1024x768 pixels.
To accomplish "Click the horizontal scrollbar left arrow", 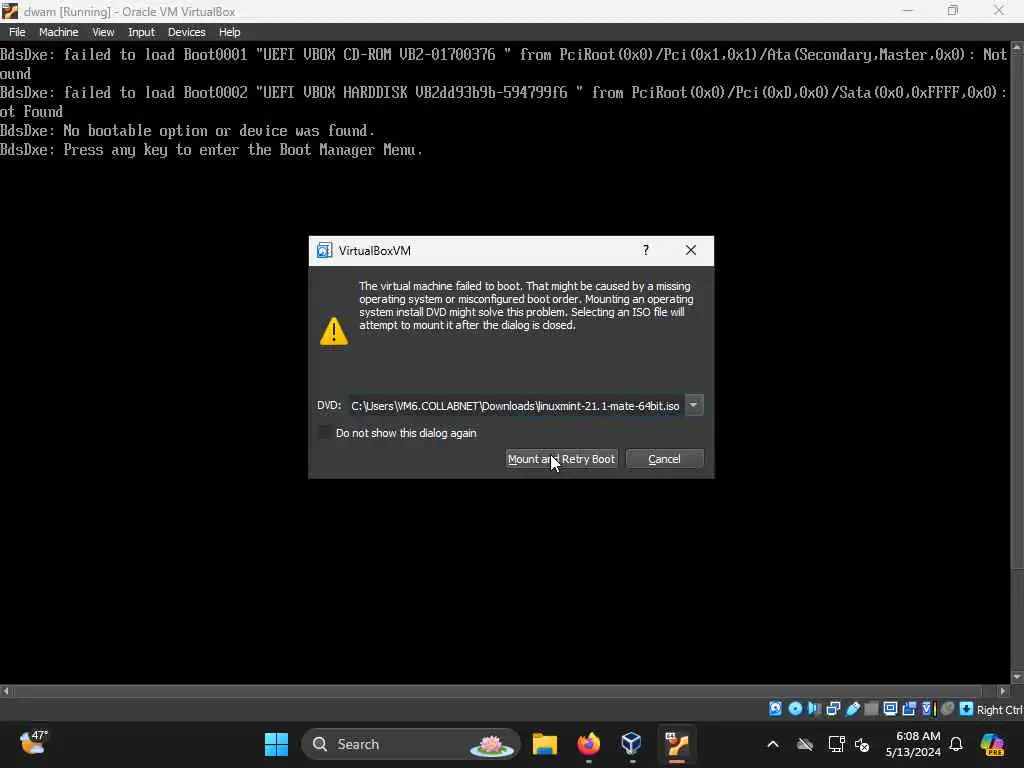I will tap(6, 690).
